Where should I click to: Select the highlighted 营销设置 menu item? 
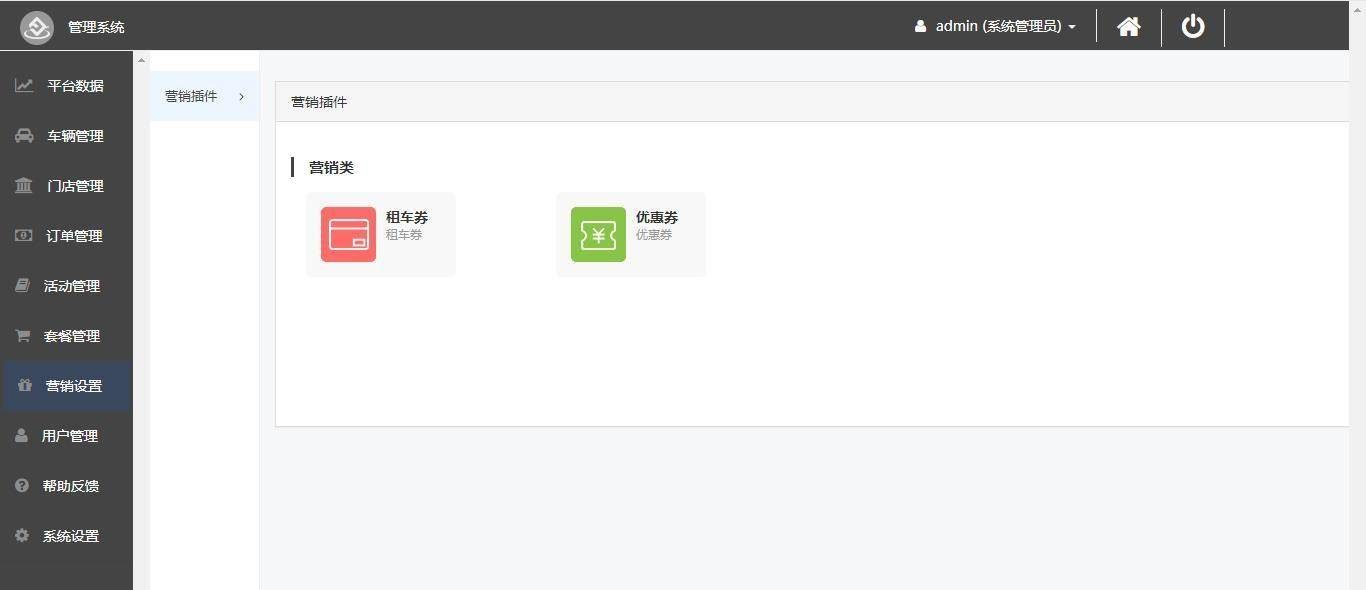point(66,386)
